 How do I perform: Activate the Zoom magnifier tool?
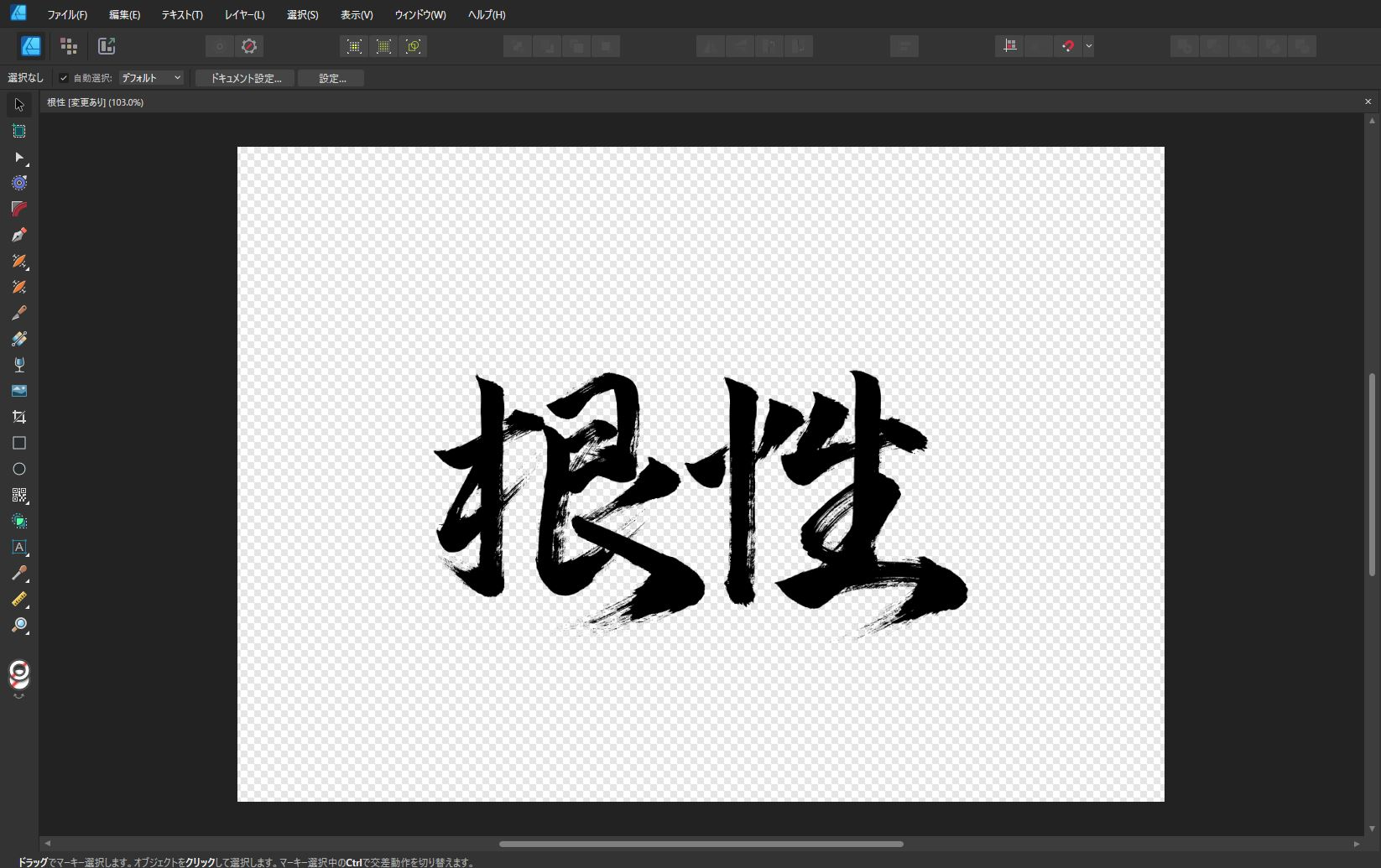pyautogui.click(x=18, y=625)
